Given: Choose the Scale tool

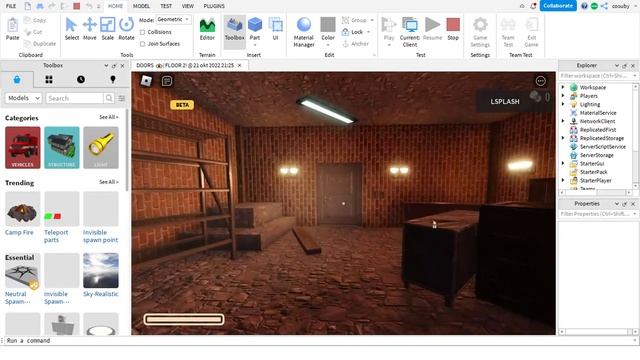Looking at the screenshot, I should (107, 29).
